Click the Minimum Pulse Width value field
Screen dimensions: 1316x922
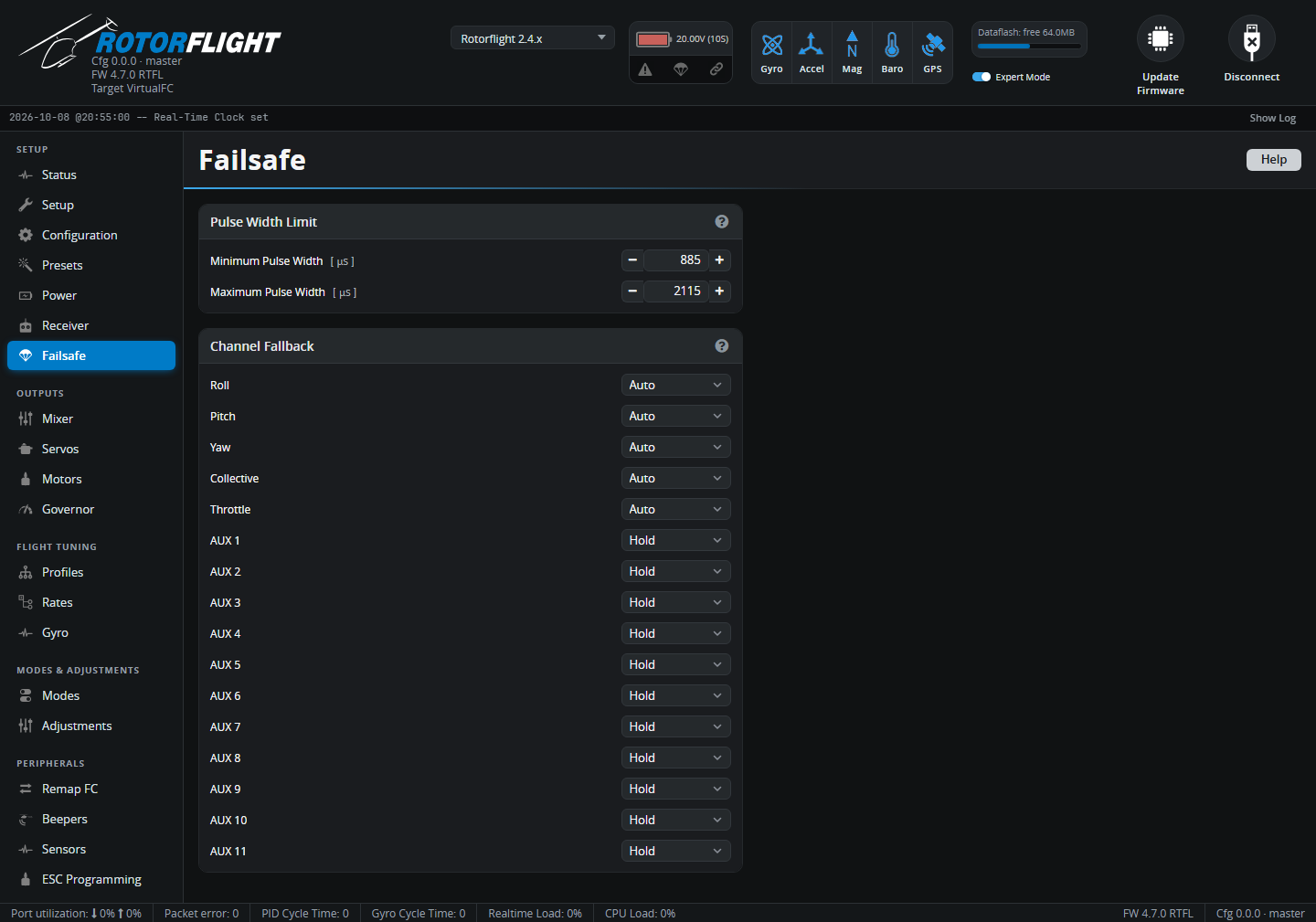[676, 260]
